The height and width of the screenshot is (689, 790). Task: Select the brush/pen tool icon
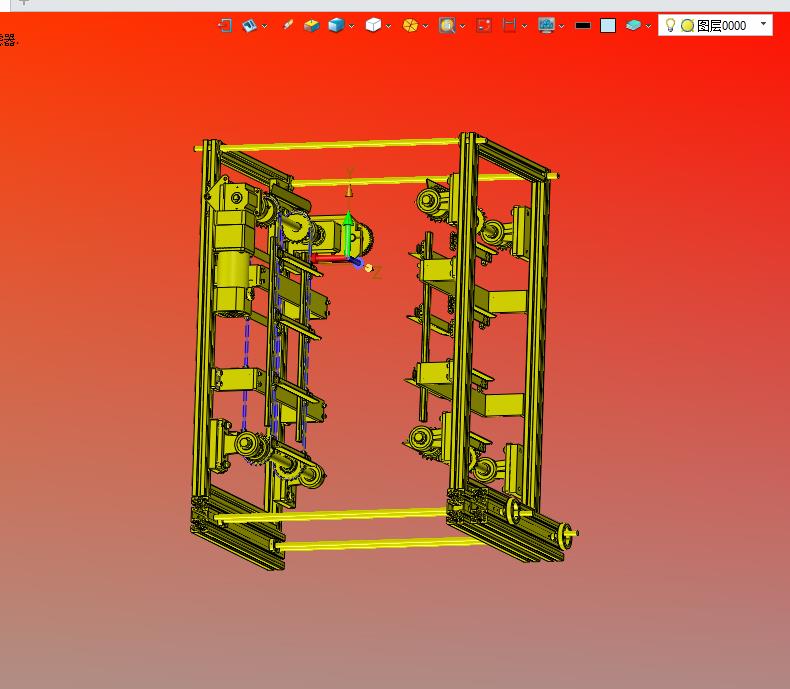[x=288, y=25]
